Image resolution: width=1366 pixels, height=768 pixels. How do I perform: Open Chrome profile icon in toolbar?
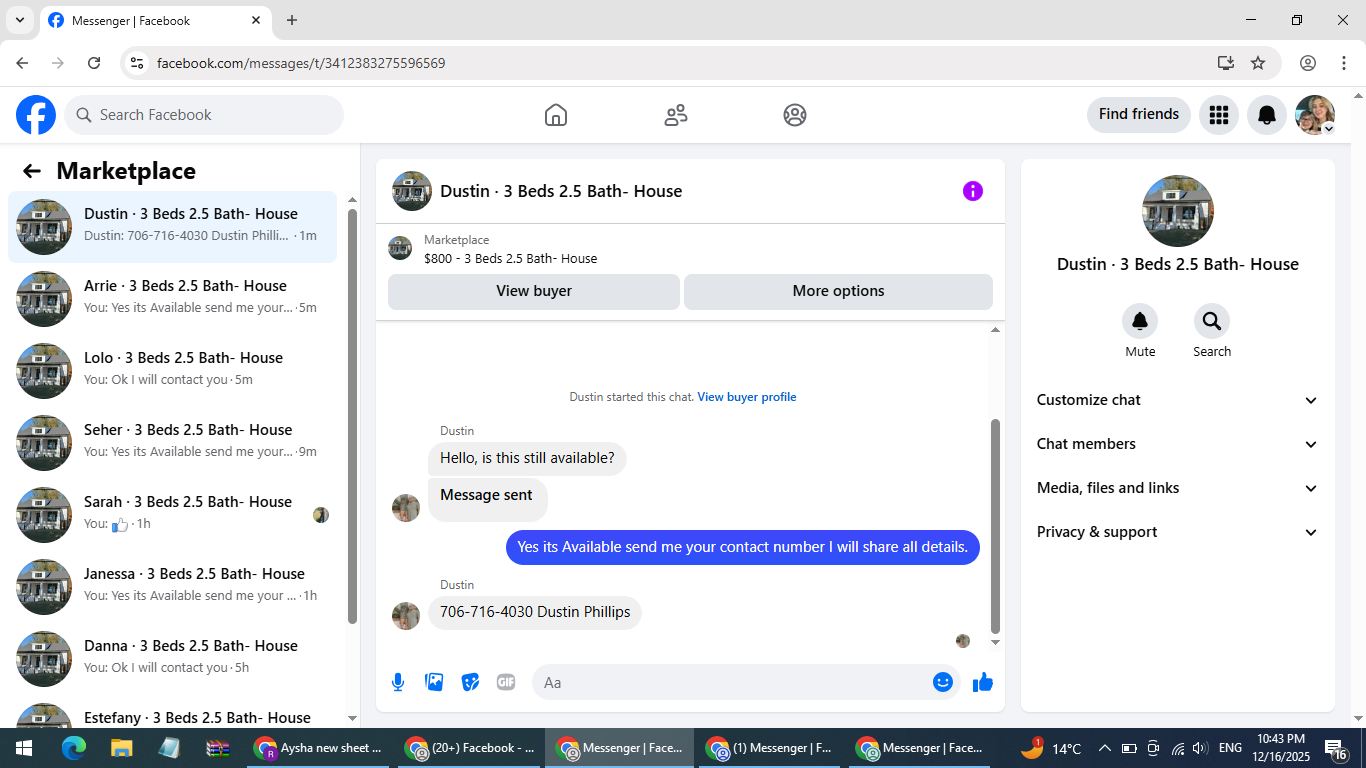point(1308,63)
